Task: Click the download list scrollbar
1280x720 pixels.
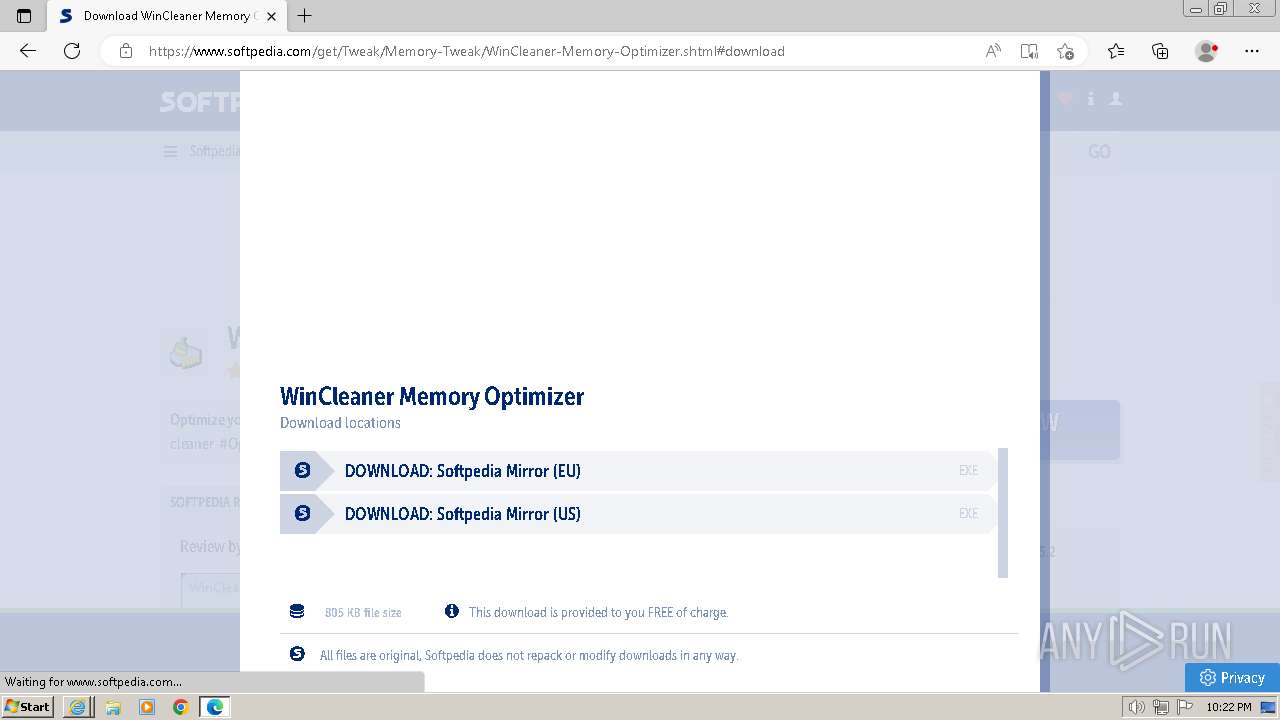Action: [1003, 512]
